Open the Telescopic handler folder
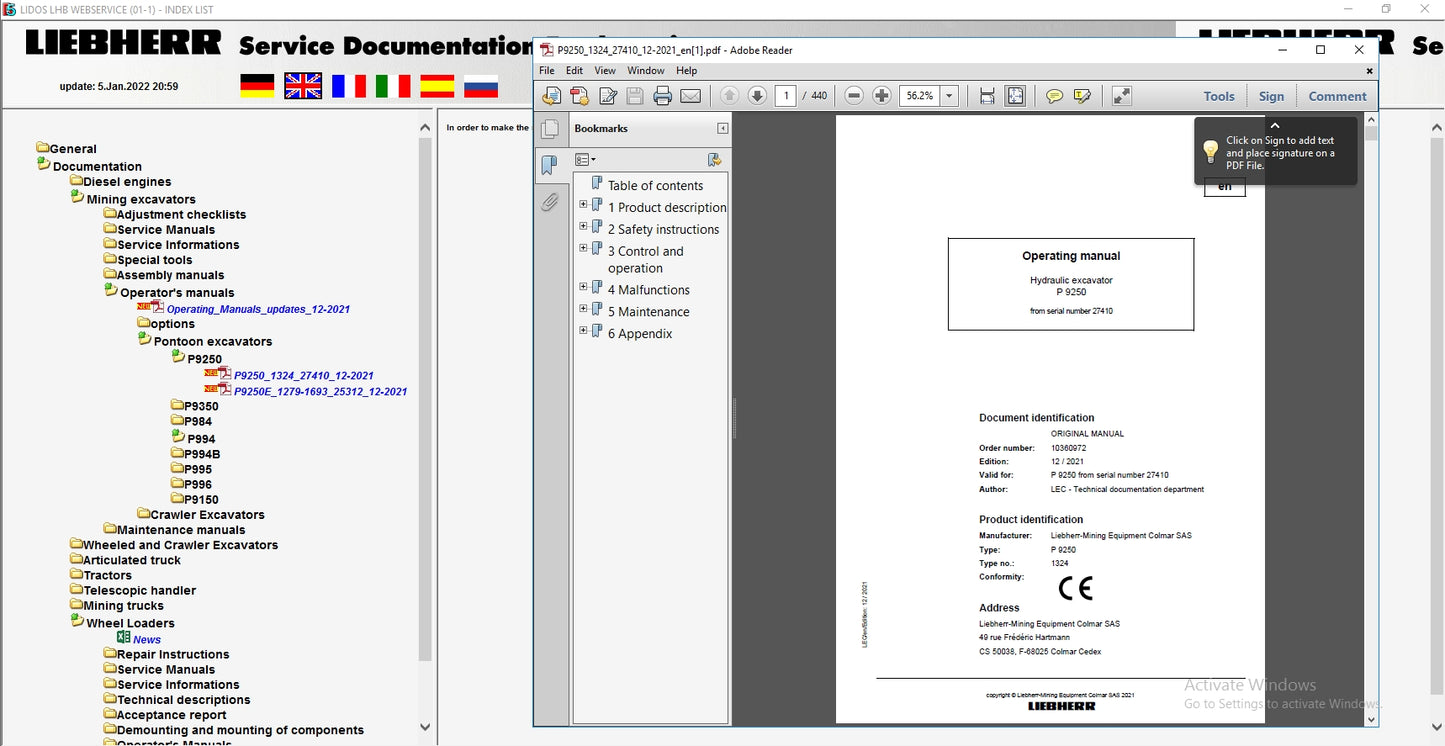1445x746 pixels. click(x=139, y=591)
